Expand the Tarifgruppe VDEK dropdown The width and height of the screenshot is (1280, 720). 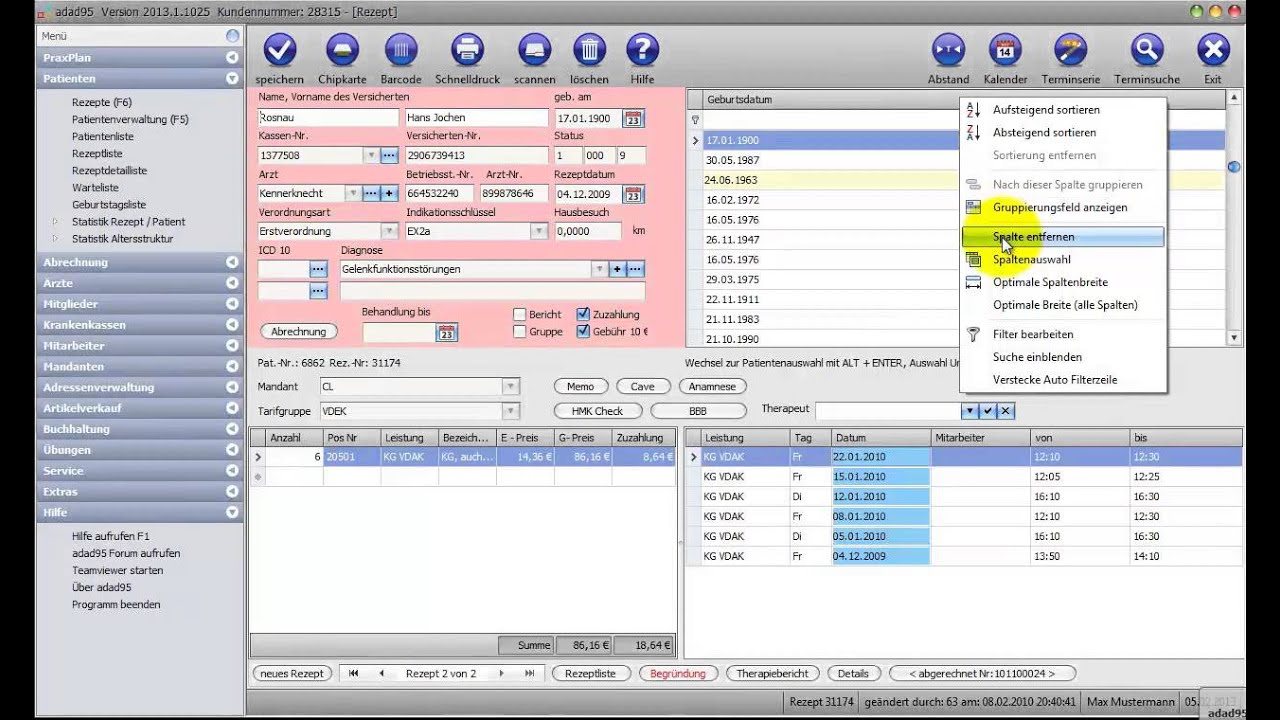pos(510,411)
